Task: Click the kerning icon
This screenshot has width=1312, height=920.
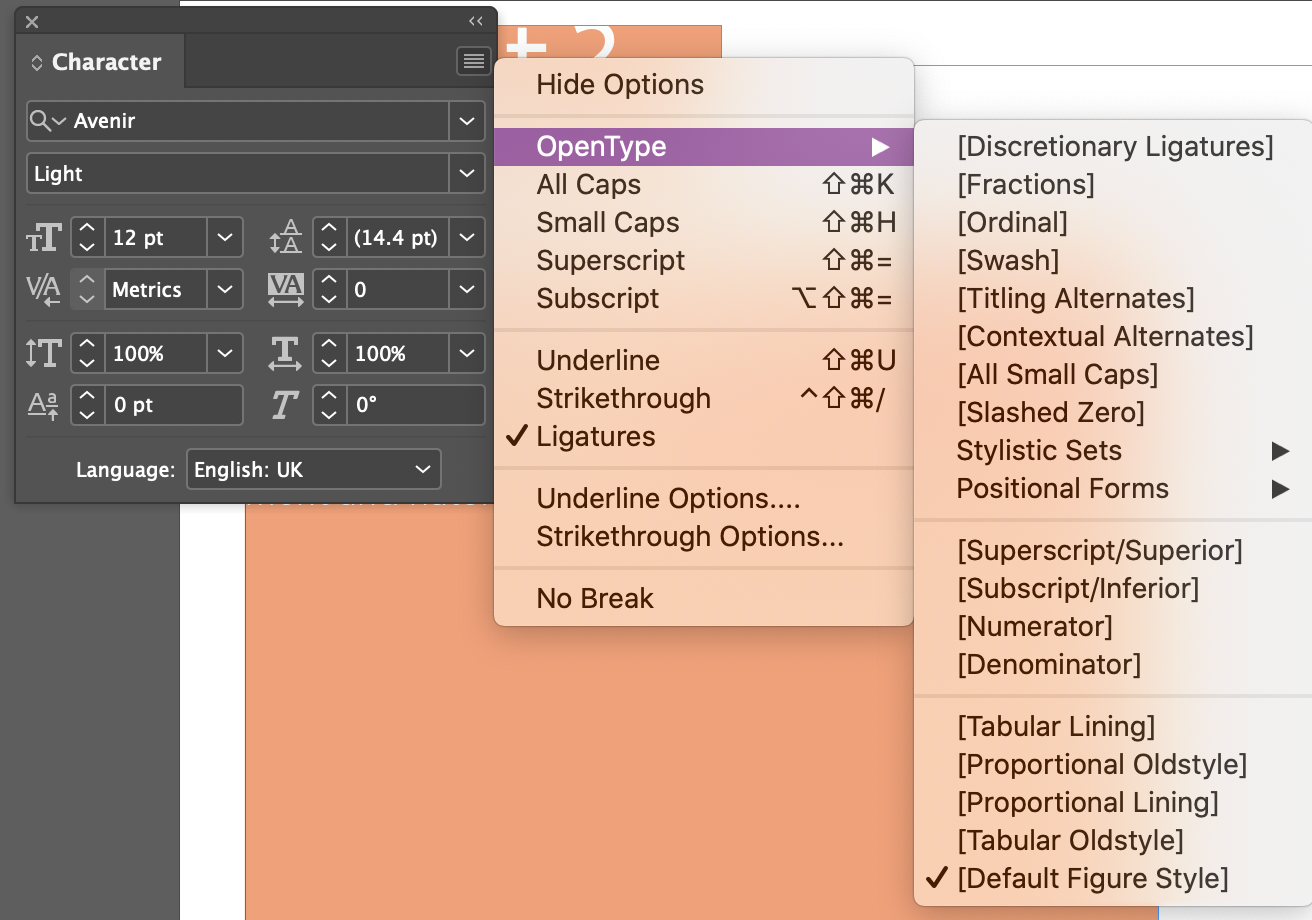Action: (x=43, y=289)
